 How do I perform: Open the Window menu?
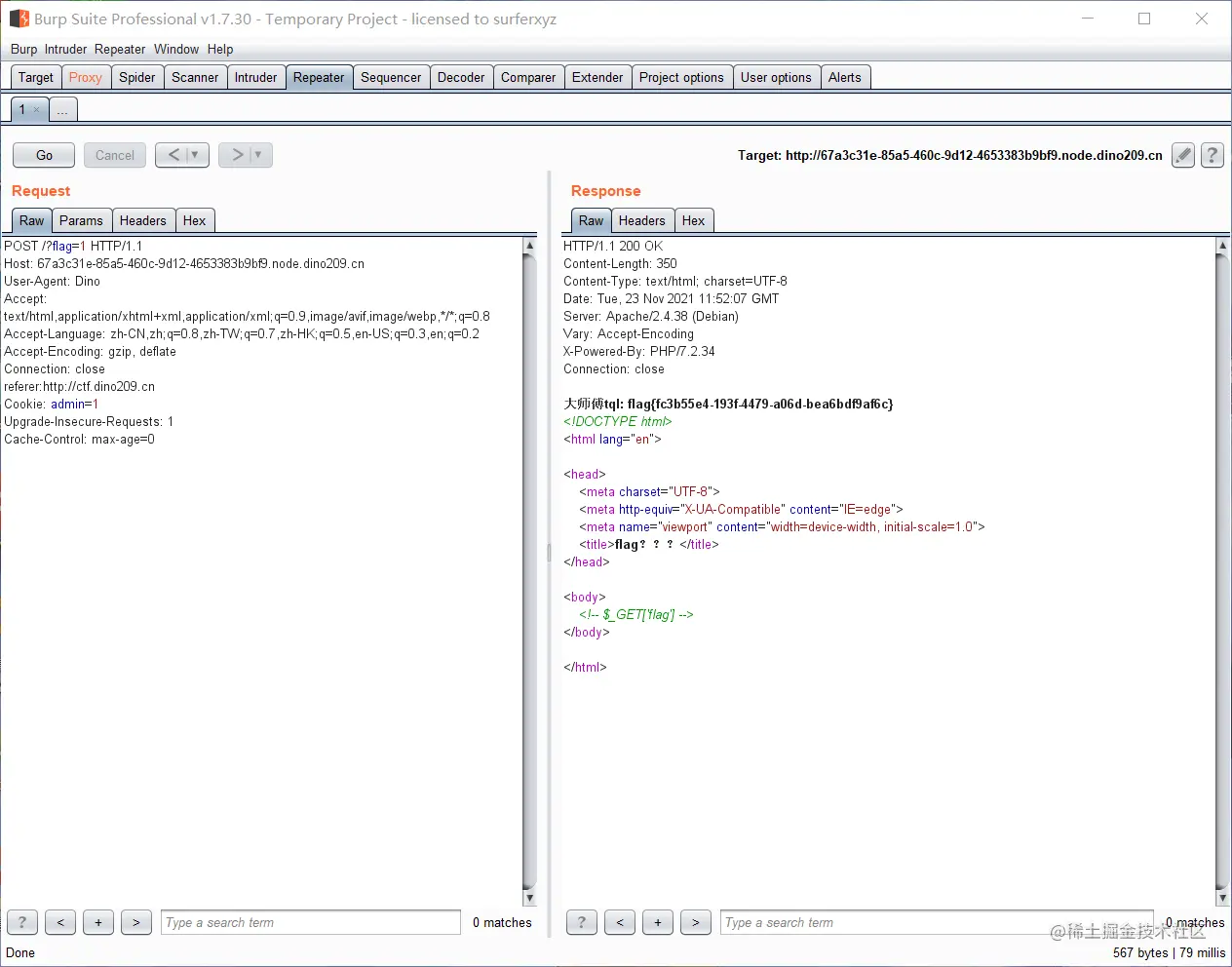(176, 49)
